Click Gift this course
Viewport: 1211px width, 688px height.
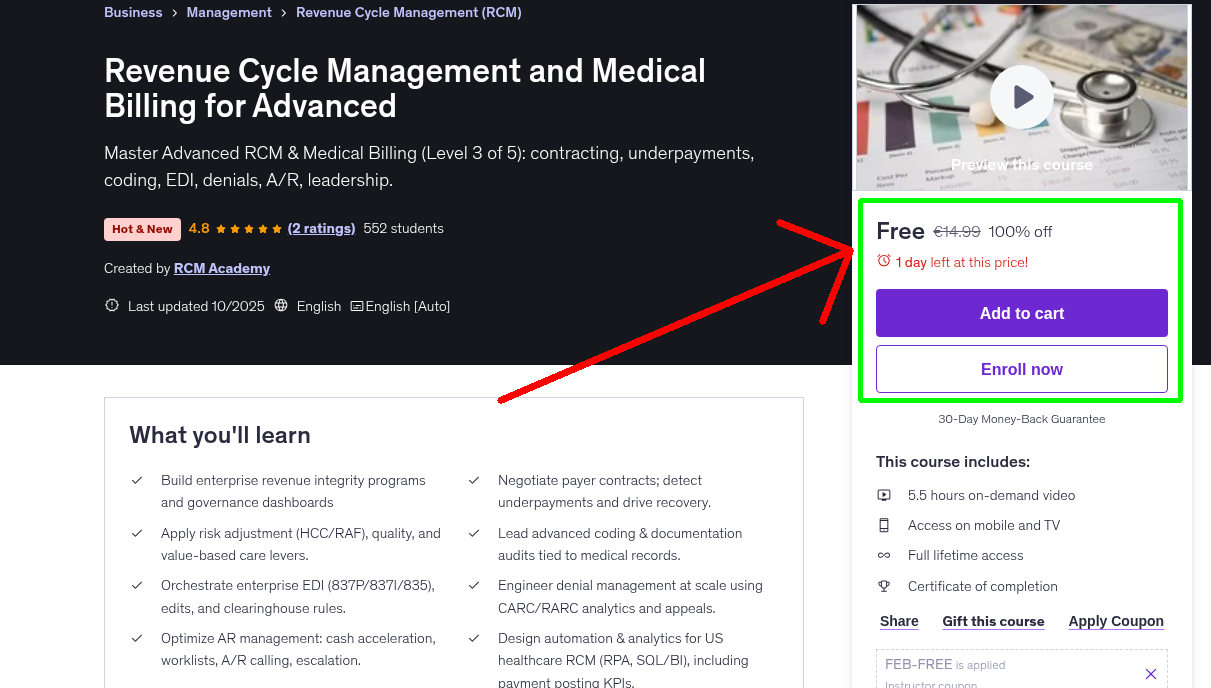(x=993, y=621)
